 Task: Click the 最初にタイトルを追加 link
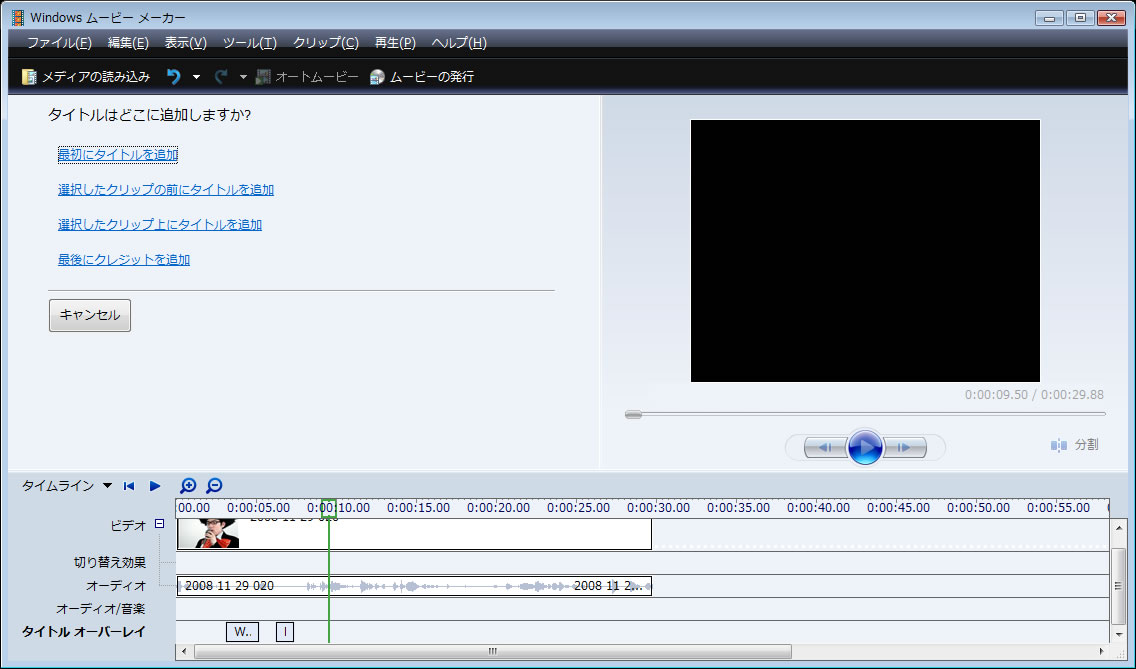pyautogui.click(x=118, y=154)
